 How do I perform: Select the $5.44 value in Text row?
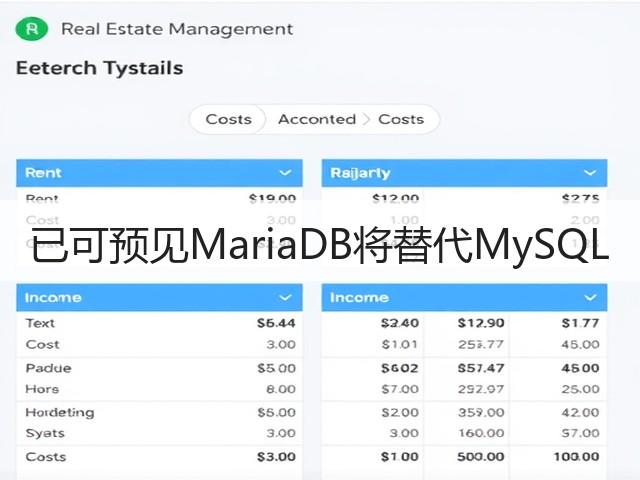pyautogui.click(x=276, y=323)
